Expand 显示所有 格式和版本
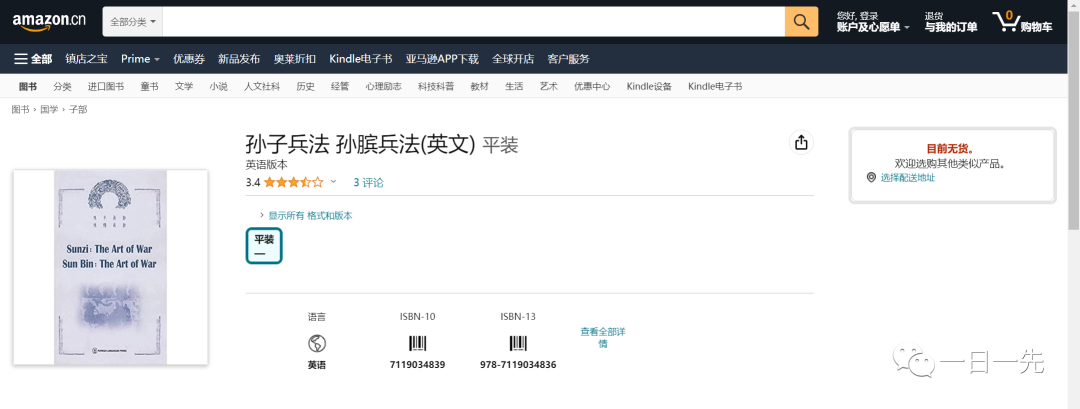This screenshot has height=409, width=1080. click(x=306, y=215)
